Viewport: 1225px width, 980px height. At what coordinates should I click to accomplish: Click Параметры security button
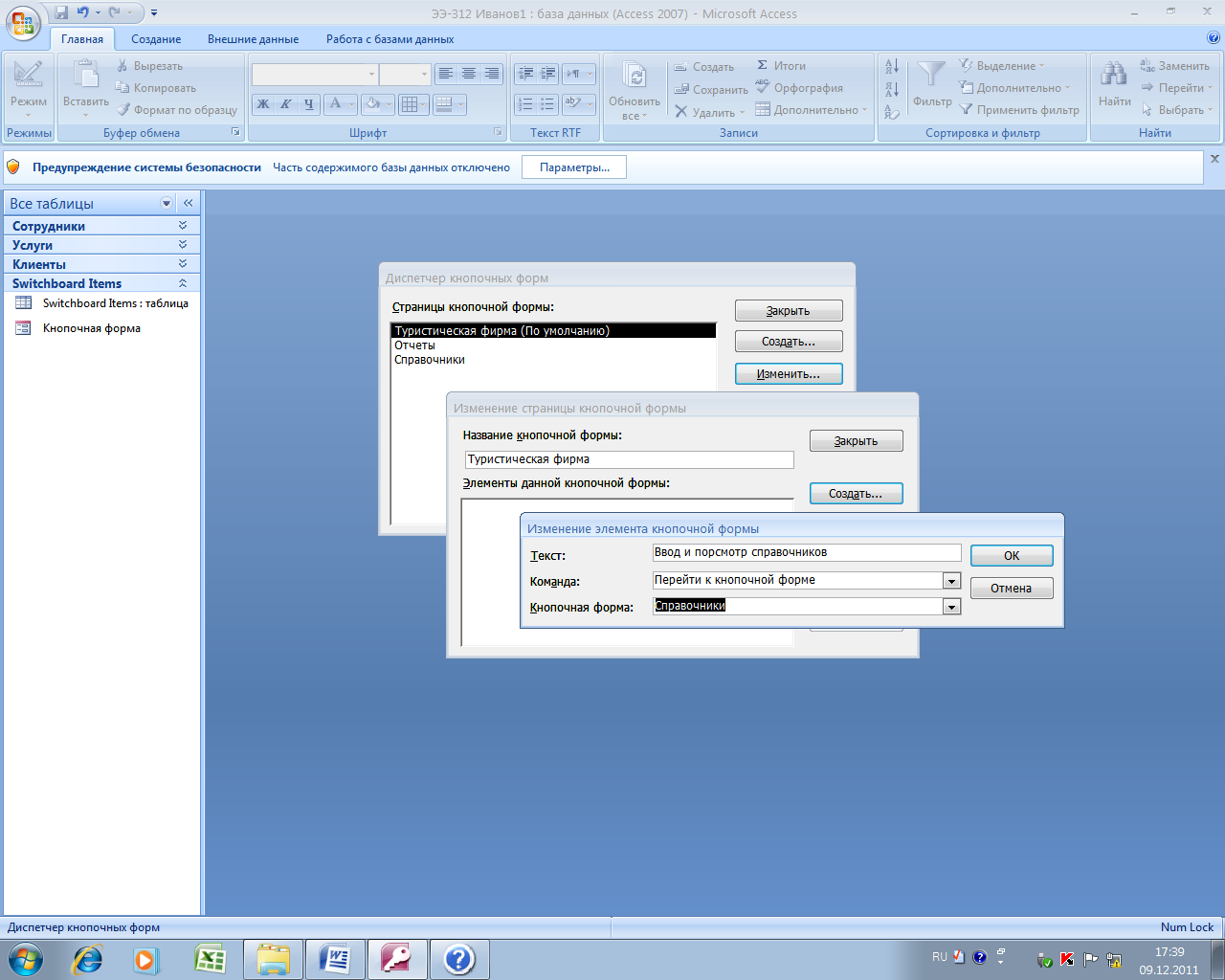(x=574, y=167)
